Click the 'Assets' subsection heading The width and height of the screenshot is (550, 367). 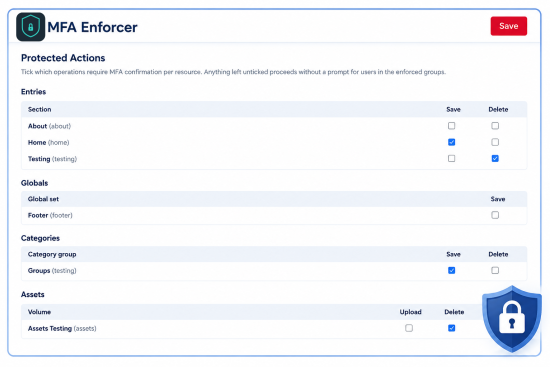click(x=33, y=294)
